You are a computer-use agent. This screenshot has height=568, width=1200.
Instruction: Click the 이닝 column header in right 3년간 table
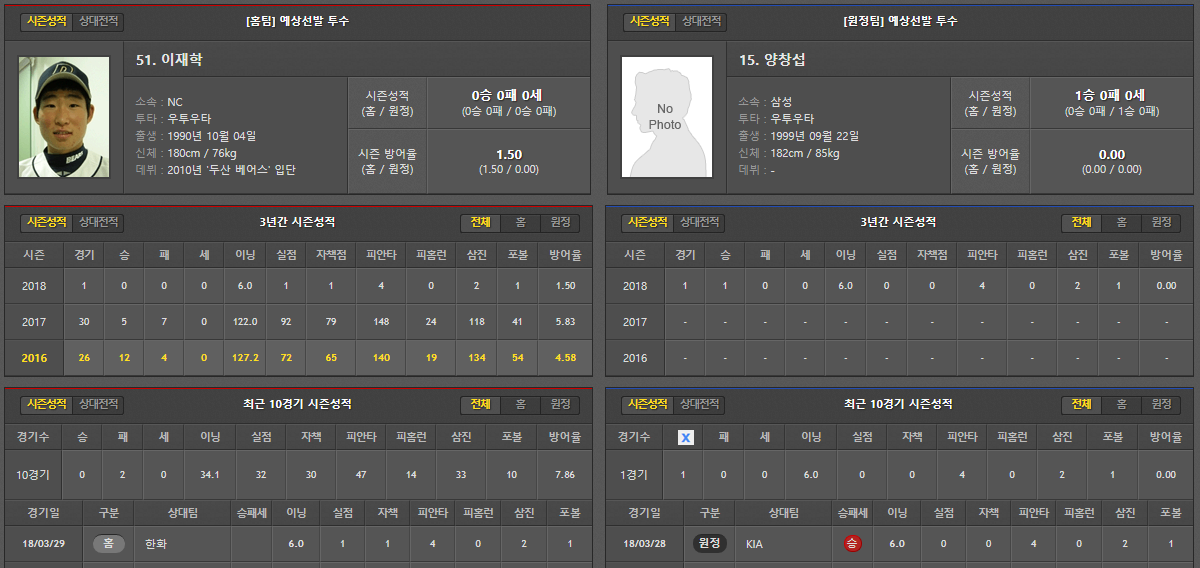[846, 255]
